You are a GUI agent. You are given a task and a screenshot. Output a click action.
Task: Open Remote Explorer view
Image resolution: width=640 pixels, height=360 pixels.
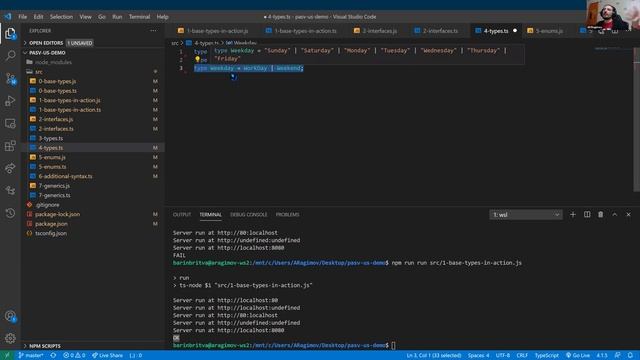pyautogui.click(x=10, y=123)
